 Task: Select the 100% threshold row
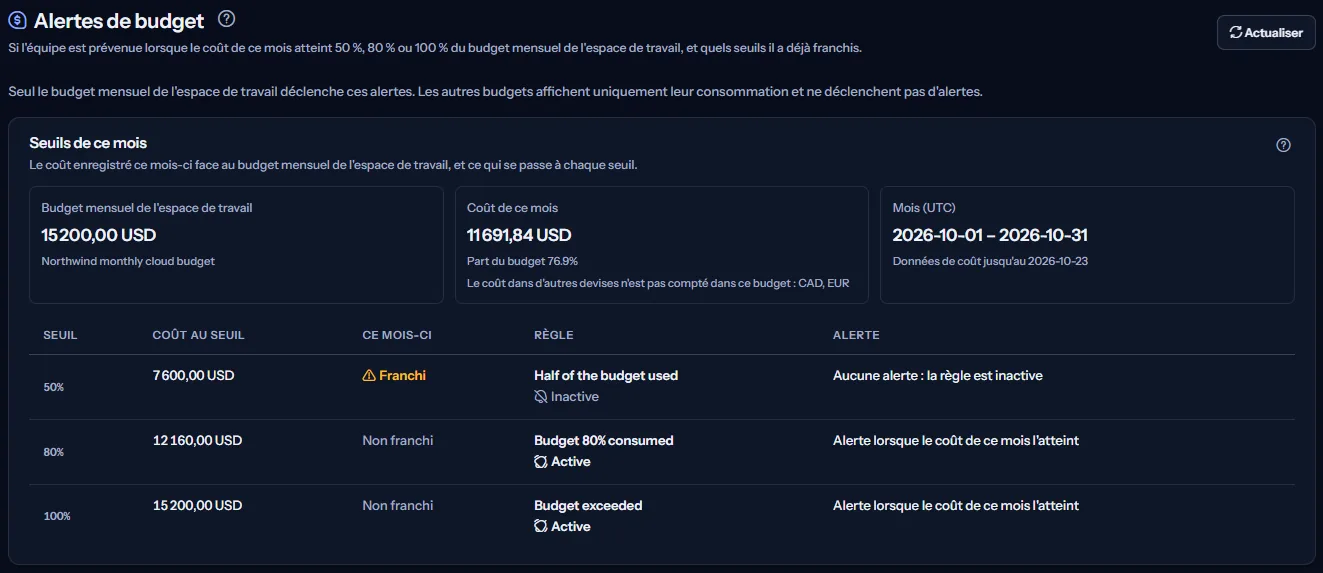(662, 517)
